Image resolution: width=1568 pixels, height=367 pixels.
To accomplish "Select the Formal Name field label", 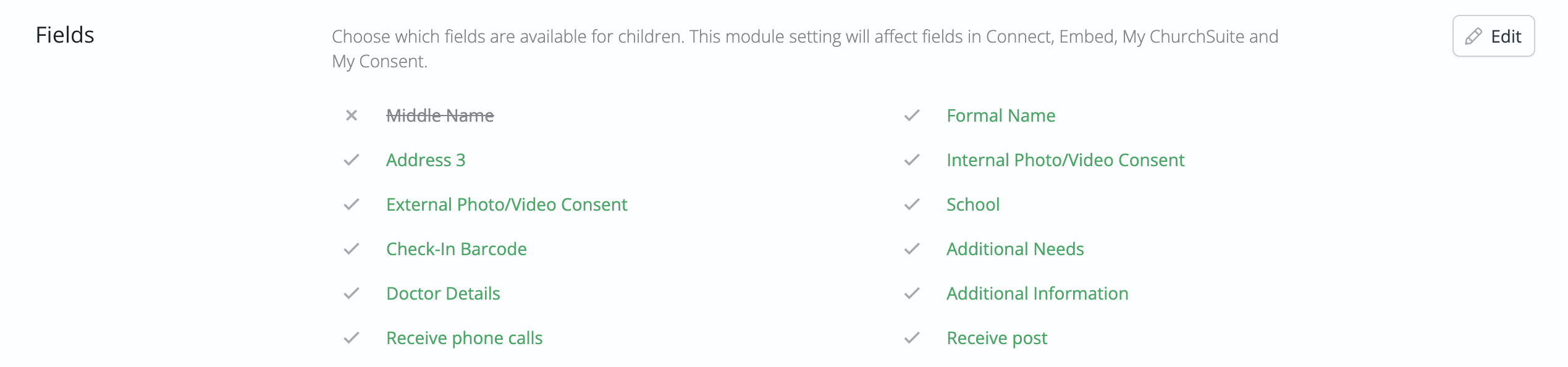I will (x=1001, y=116).
